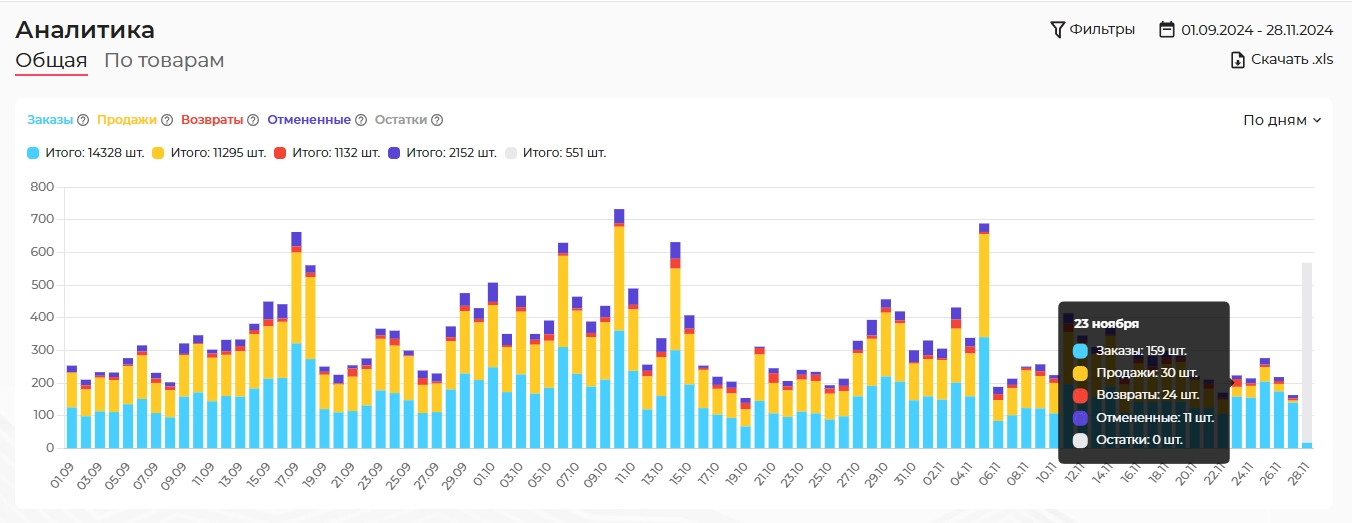Open the По дням grouping dropdown

(x=1282, y=120)
